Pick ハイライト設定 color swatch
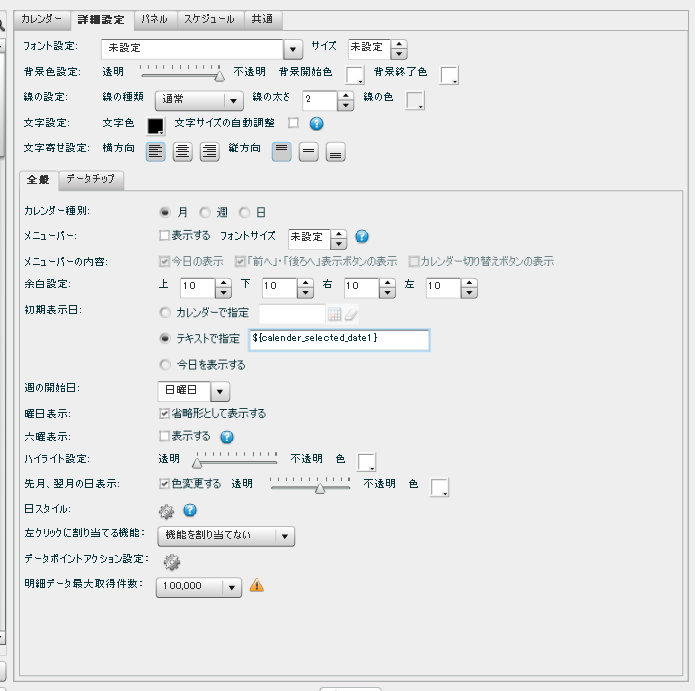Viewport: 695px width, 691px height. click(x=367, y=462)
